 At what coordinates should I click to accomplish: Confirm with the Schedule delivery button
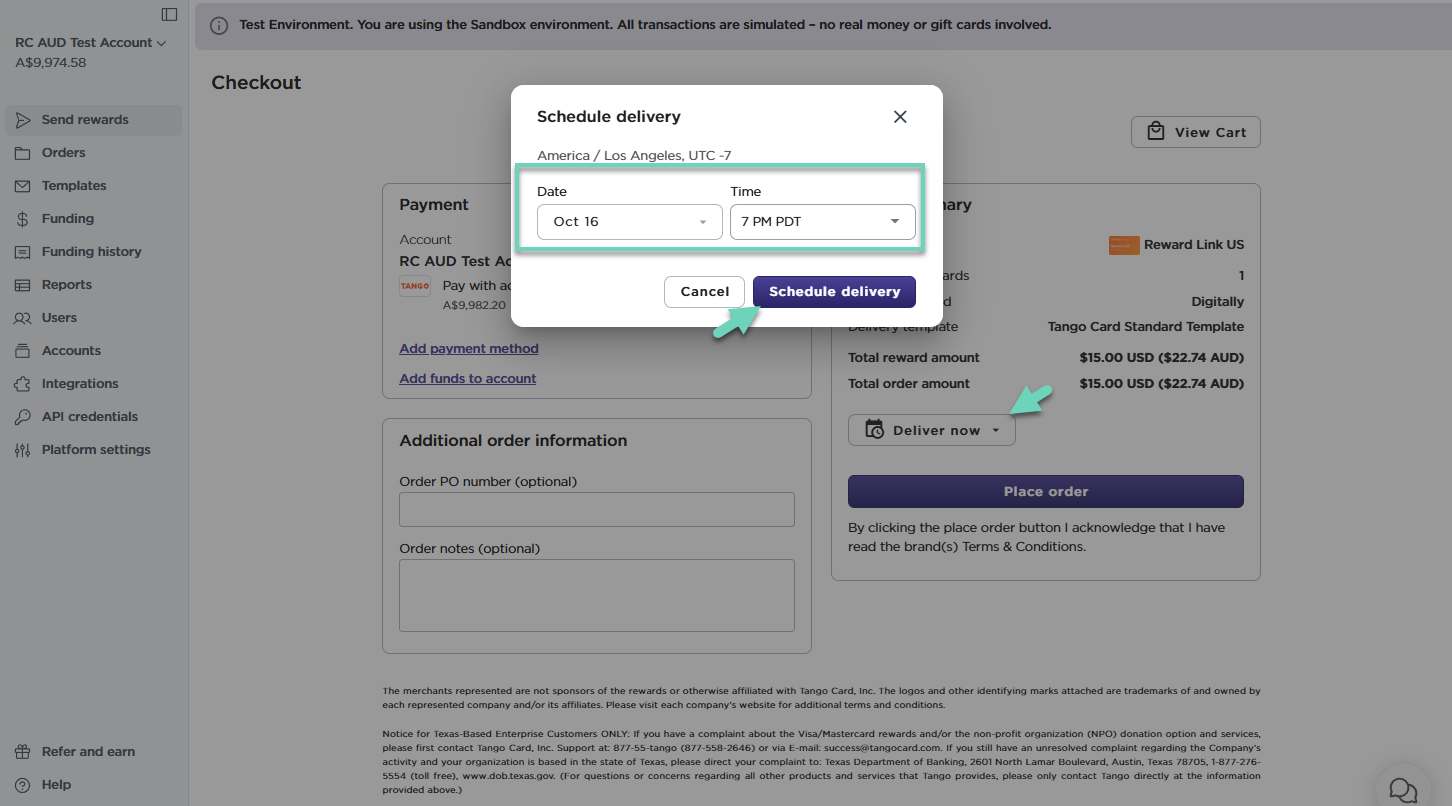[x=834, y=292]
